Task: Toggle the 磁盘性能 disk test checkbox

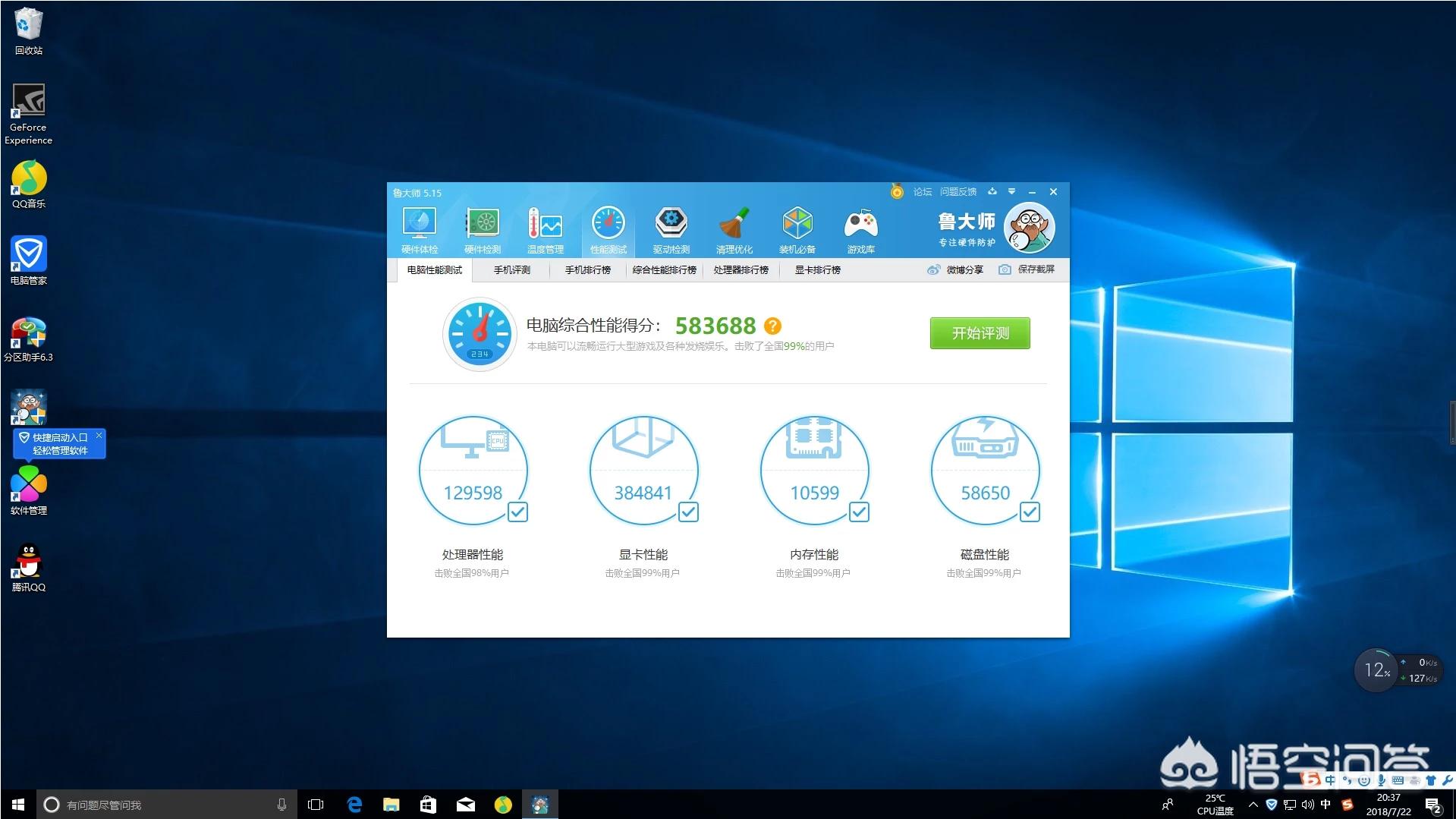Action: click(1030, 512)
